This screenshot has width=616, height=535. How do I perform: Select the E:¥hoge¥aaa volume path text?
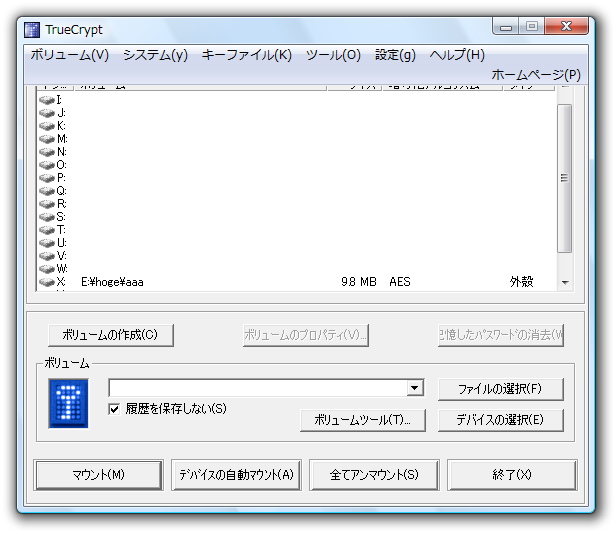coord(112,282)
